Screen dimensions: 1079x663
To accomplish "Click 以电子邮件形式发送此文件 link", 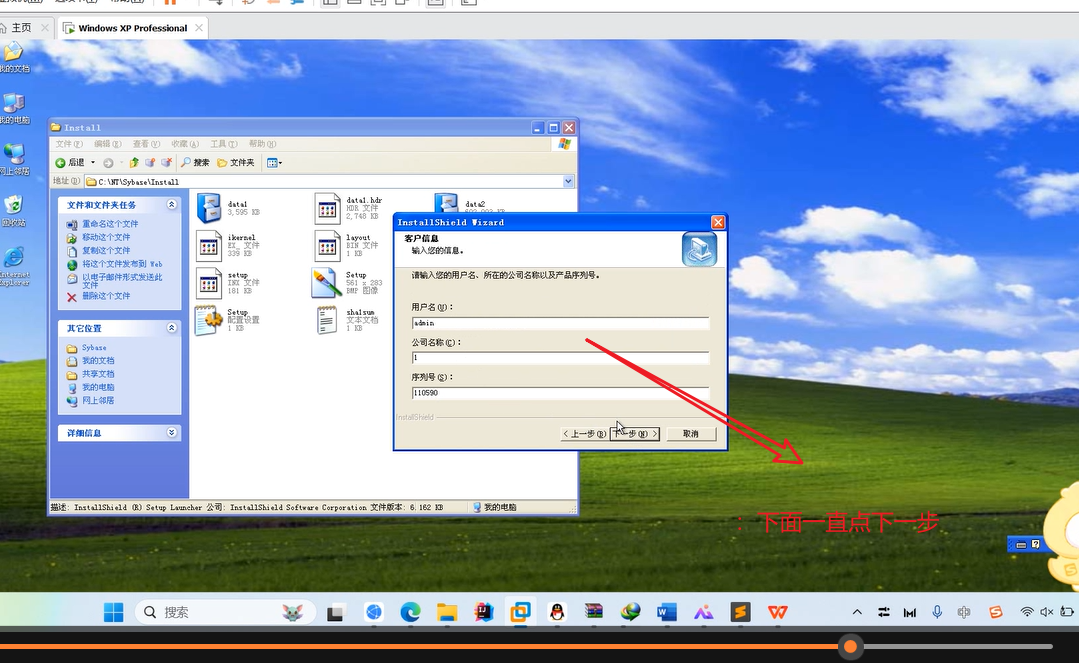I will tap(122, 280).
